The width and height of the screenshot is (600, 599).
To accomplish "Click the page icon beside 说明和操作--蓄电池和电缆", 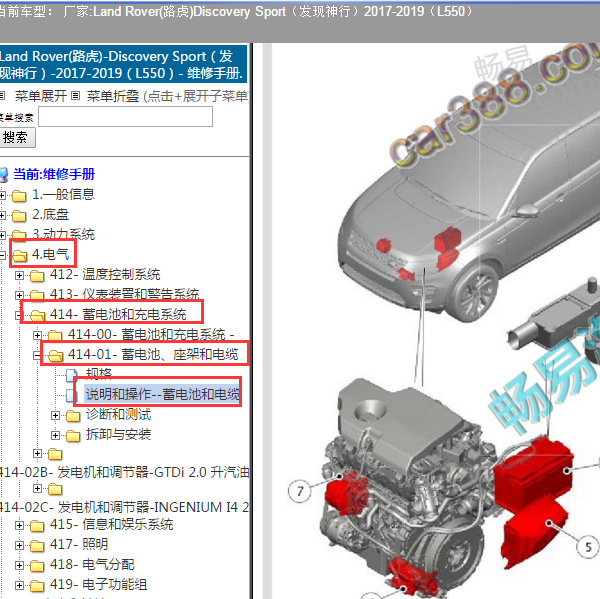I will pos(72,395).
